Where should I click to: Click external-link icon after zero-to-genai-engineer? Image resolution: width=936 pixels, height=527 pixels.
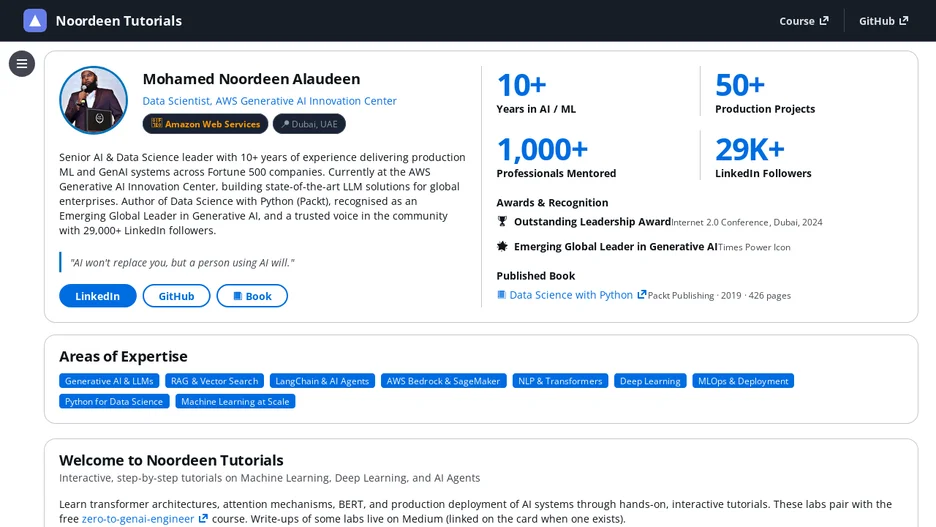coord(203,518)
